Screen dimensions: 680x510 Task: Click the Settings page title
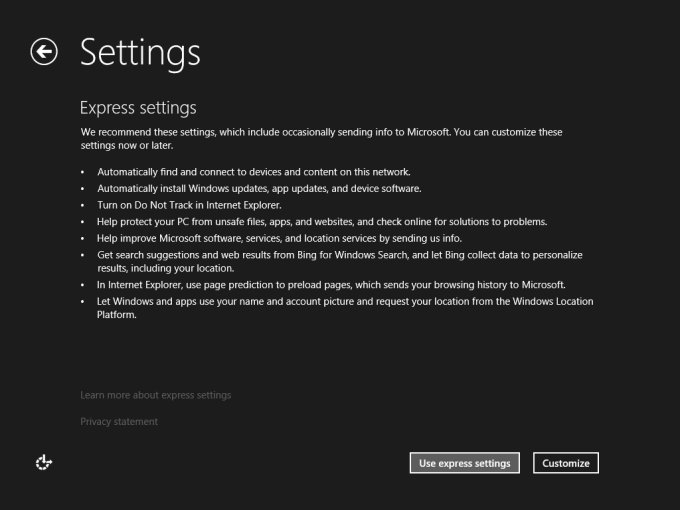pyautogui.click(x=140, y=52)
